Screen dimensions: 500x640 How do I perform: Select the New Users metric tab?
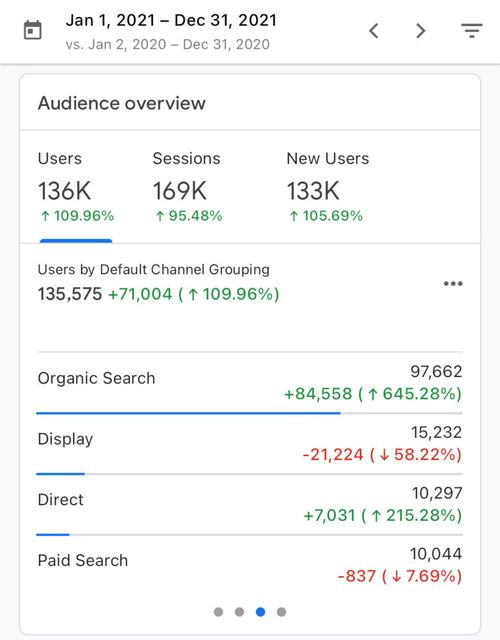(x=327, y=187)
